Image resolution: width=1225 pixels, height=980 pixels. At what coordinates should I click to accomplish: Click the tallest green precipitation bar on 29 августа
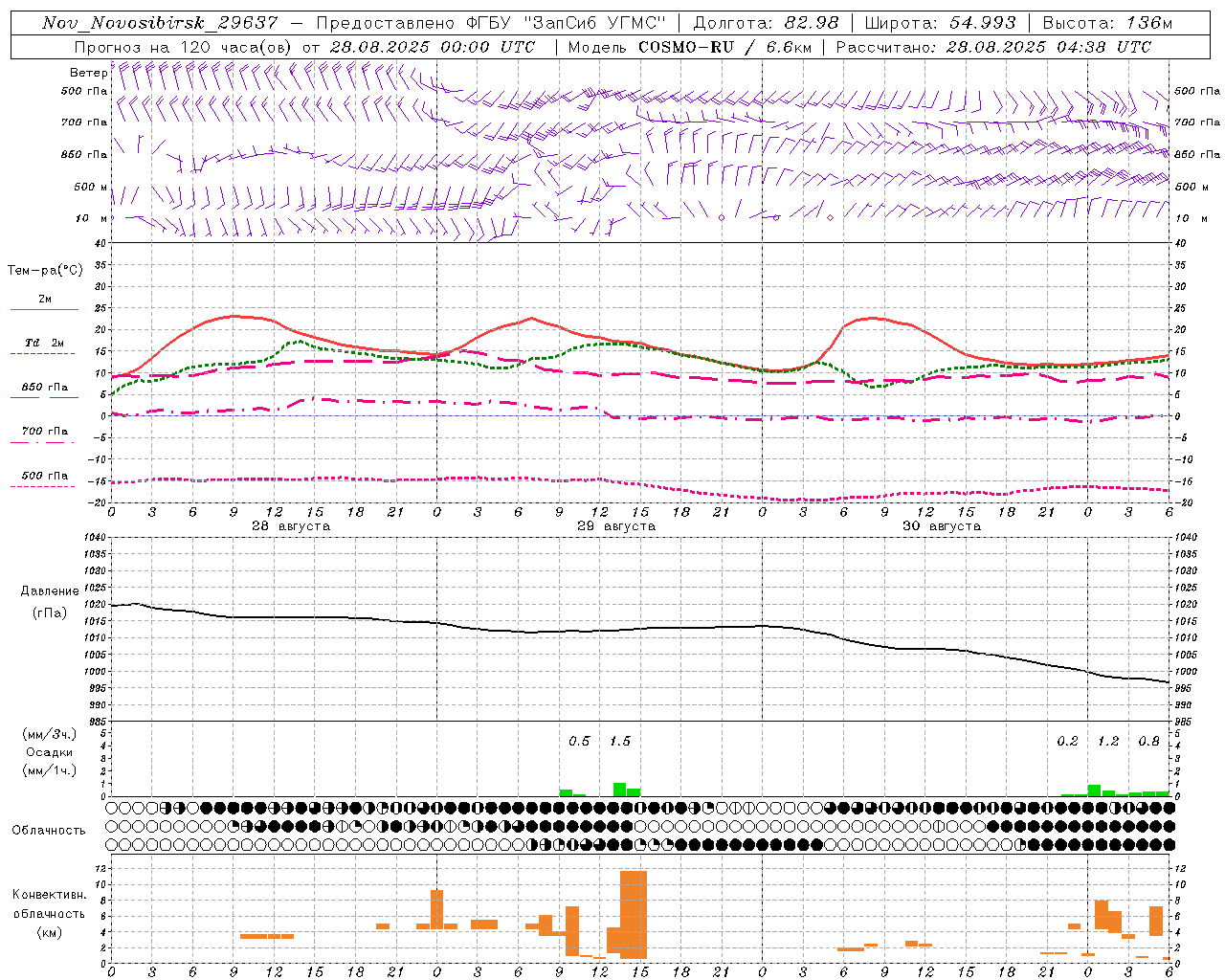click(620, 790)
